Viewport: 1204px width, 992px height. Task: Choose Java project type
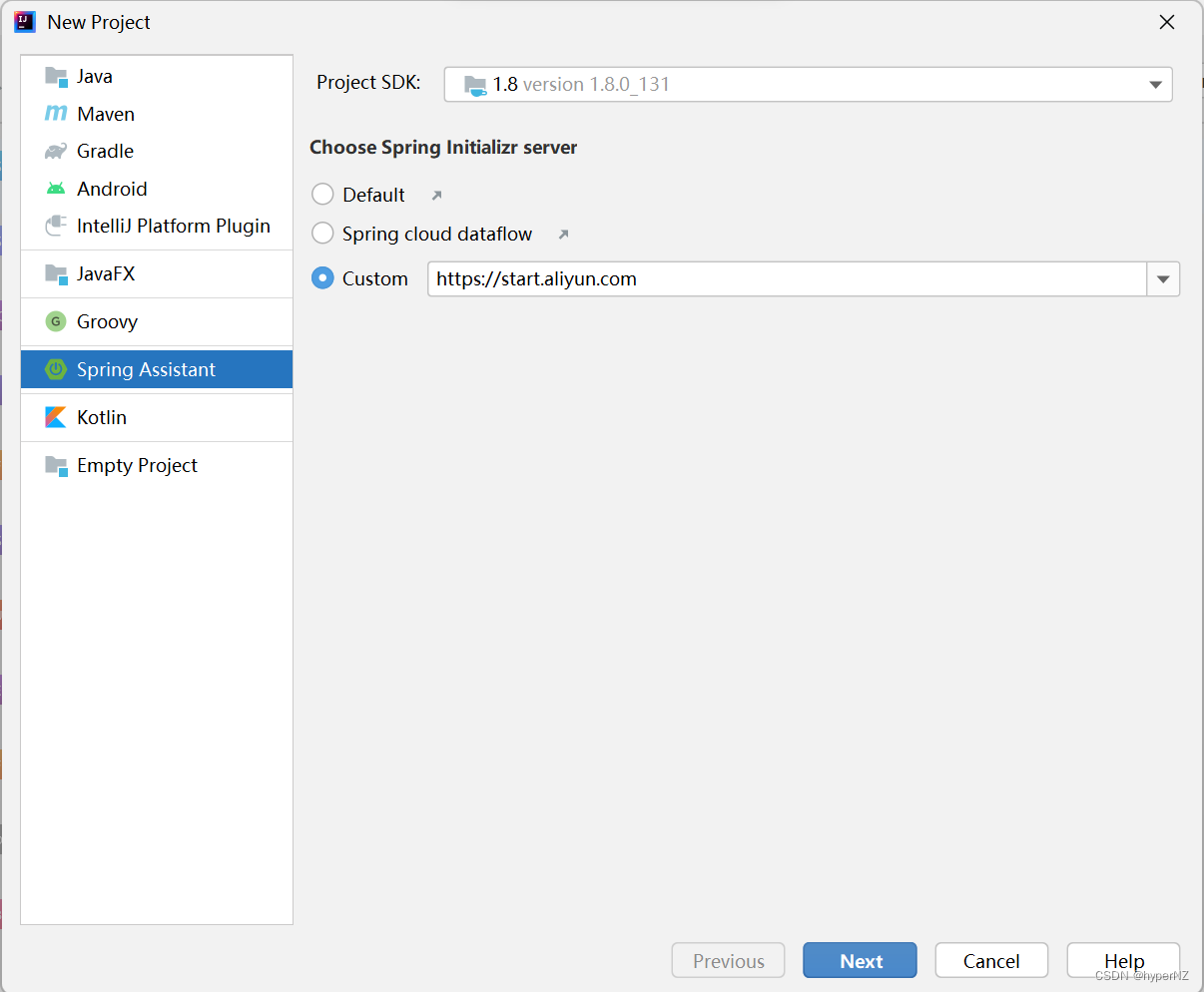click(x=157, y=77)
